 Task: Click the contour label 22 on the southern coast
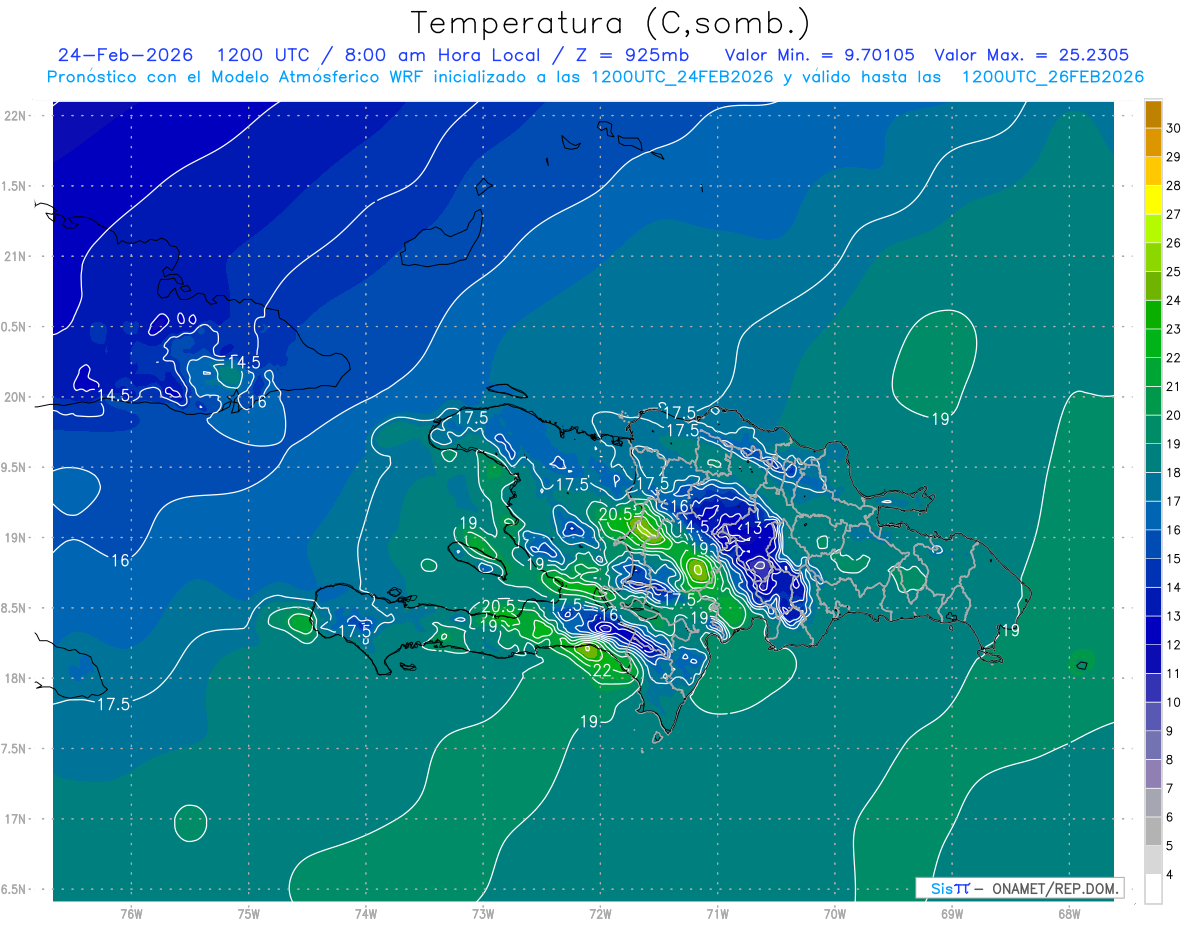[x=603, y=671]
